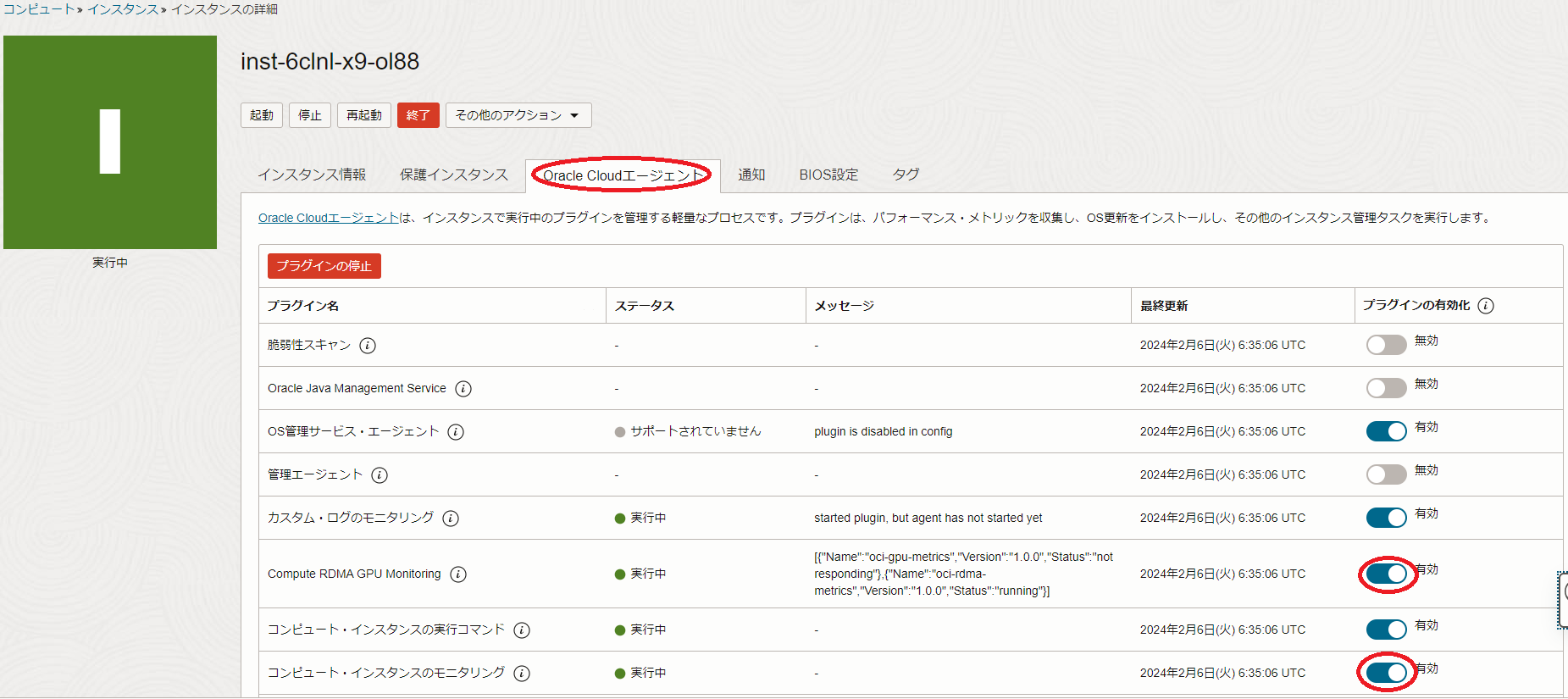
Task: Open the BIOS設定 tab
Action: (828, 175)
